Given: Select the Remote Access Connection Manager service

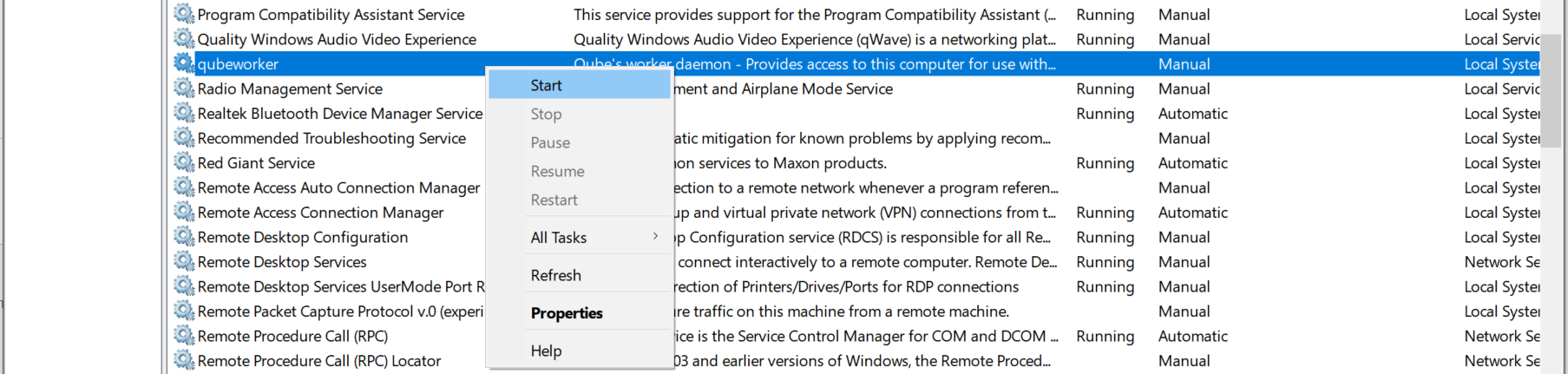Looking at the screenshot, I should [x=320, y=213].
